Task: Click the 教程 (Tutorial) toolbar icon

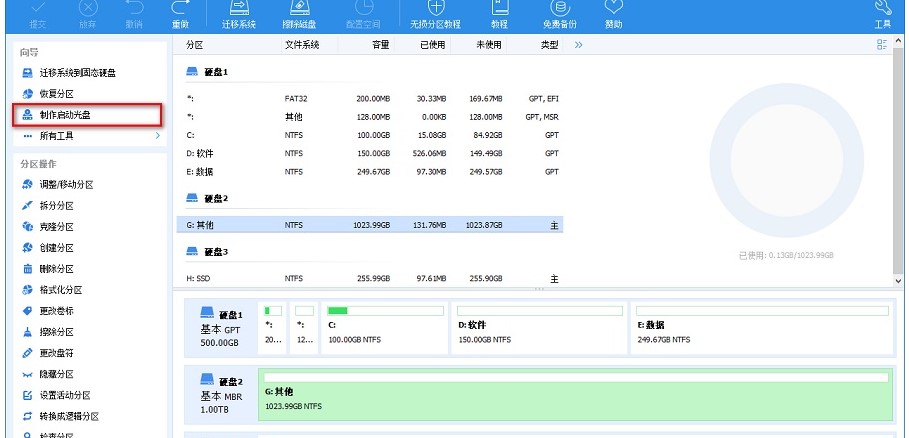Action: pyautogui.click(x=498, y=14)
